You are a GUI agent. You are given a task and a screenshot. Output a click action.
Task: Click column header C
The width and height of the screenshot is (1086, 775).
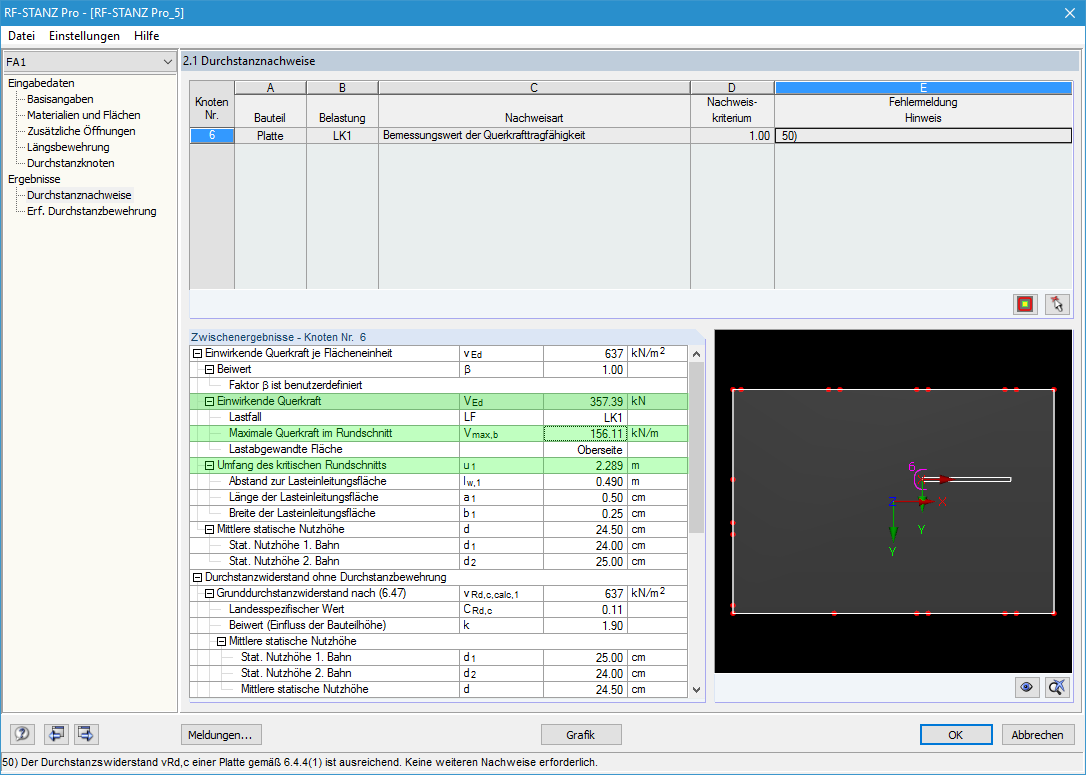pyautogui.click(x=534, y=87)
